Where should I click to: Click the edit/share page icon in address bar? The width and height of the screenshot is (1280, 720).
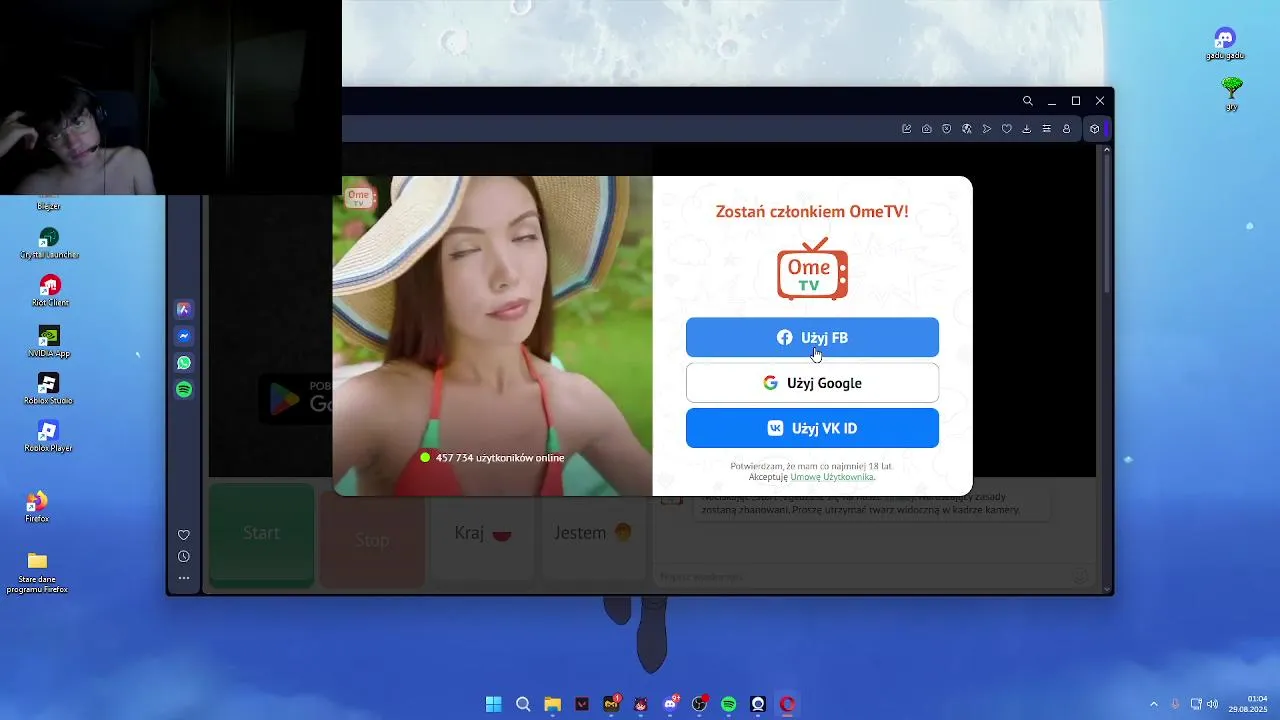tap(907, 129)
